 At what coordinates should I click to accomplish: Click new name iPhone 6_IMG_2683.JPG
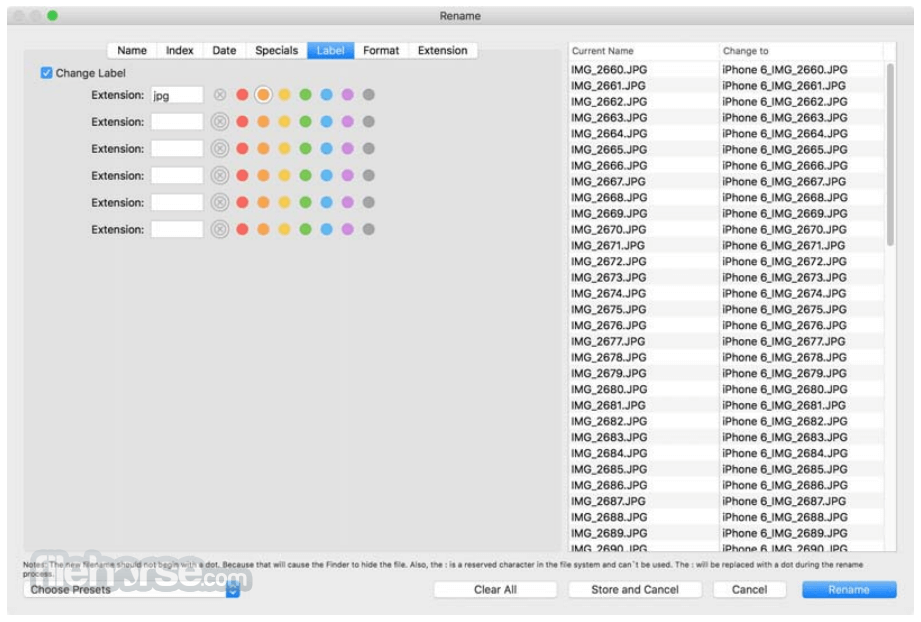click(785, 437)
